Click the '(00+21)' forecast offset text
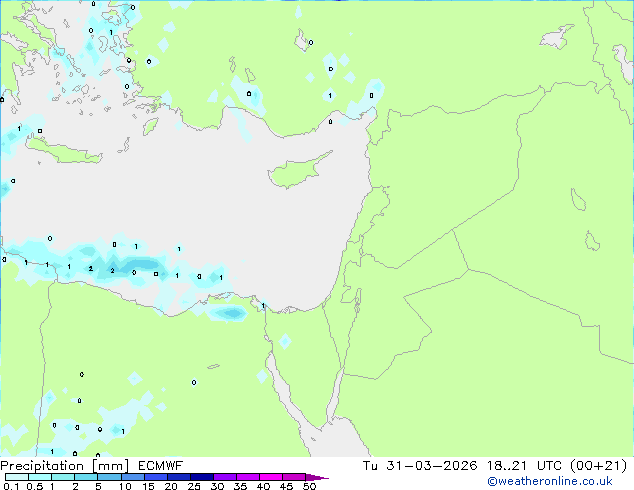Screen dimensions: 634x490 (x=598, y=466)
